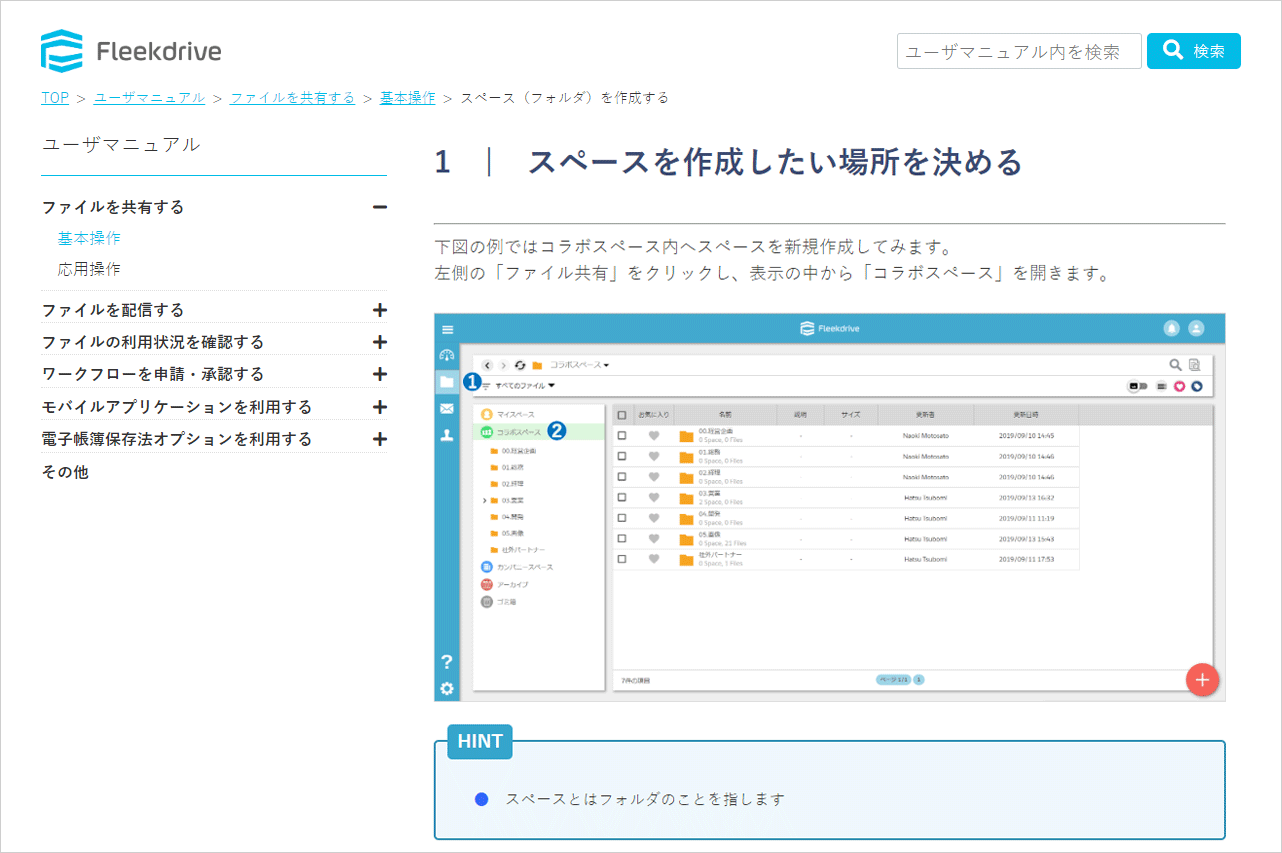Image resolution: width=1282 pixels, height=853 pixels.
Task: Click the user profile avatar icon in embedded app
Action: point(1196,328)
